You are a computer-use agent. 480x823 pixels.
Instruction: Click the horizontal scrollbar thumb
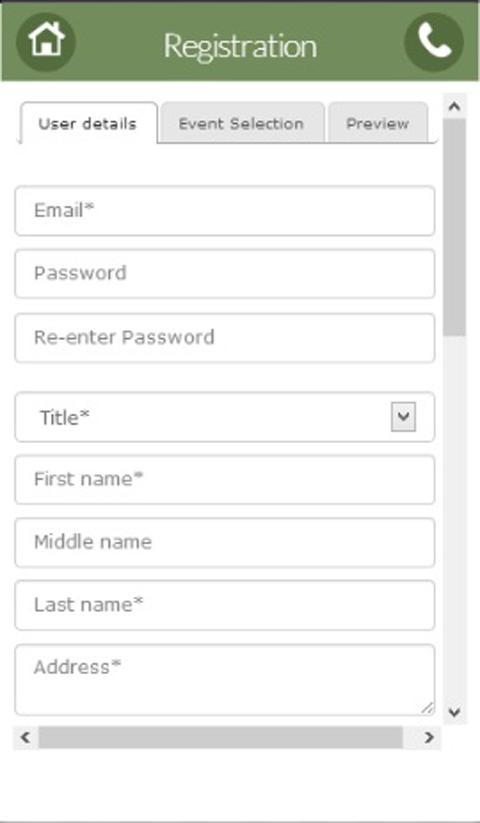[x=220, y=737]
